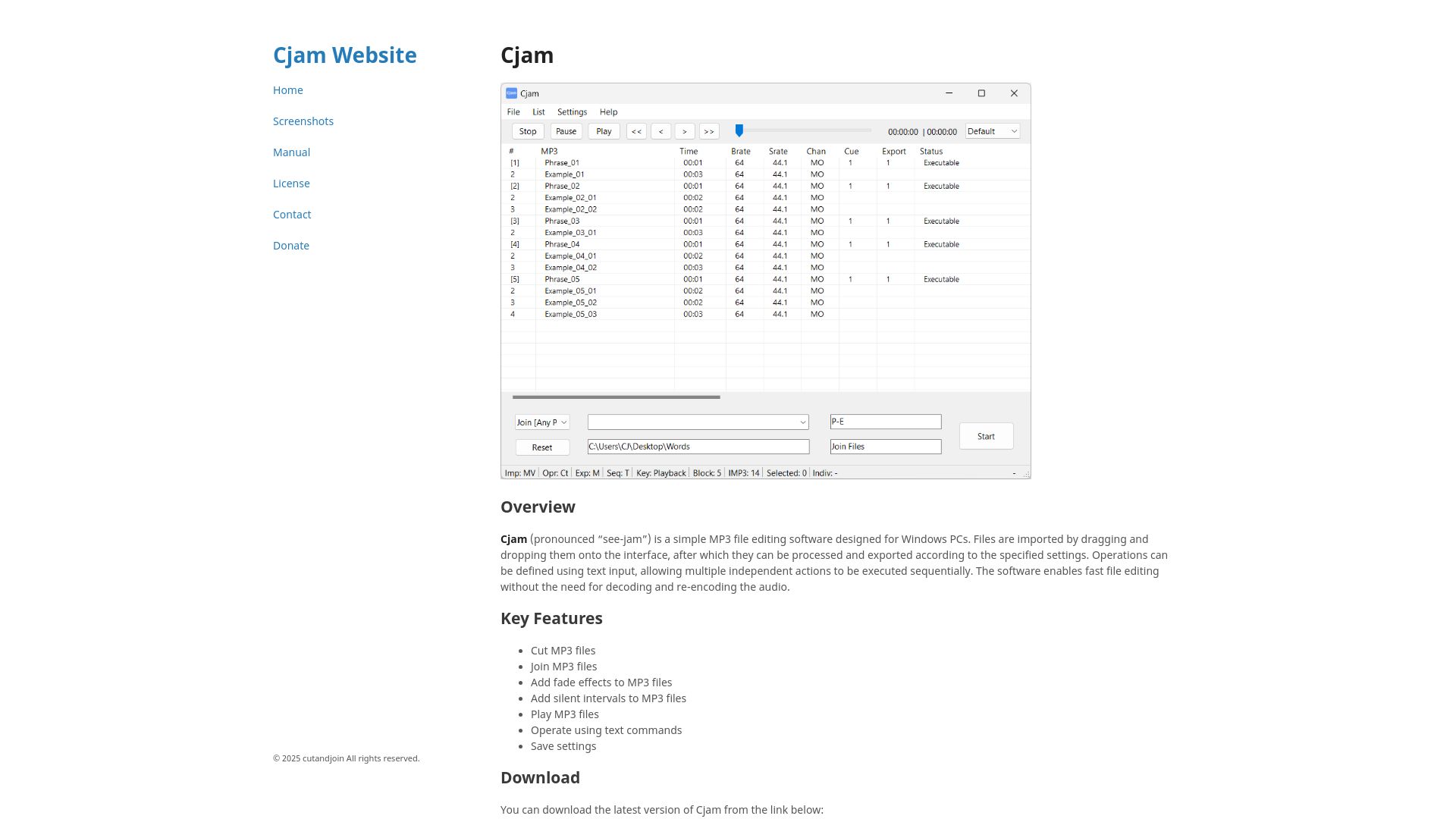Open License page

[291, 184]
